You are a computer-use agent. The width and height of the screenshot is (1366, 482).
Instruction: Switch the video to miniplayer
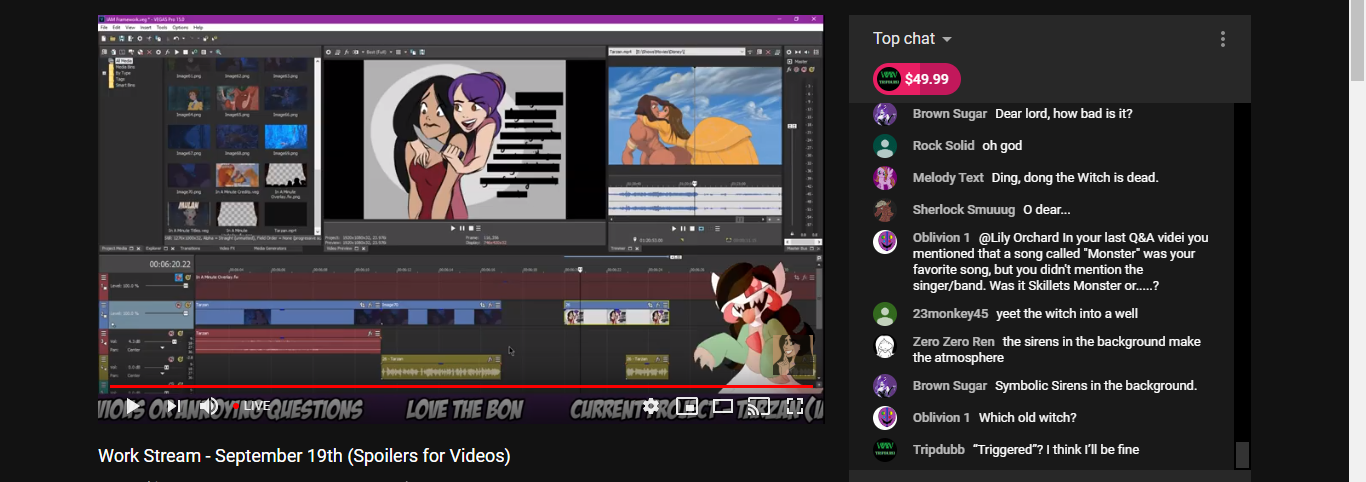[x=687, y=406]
